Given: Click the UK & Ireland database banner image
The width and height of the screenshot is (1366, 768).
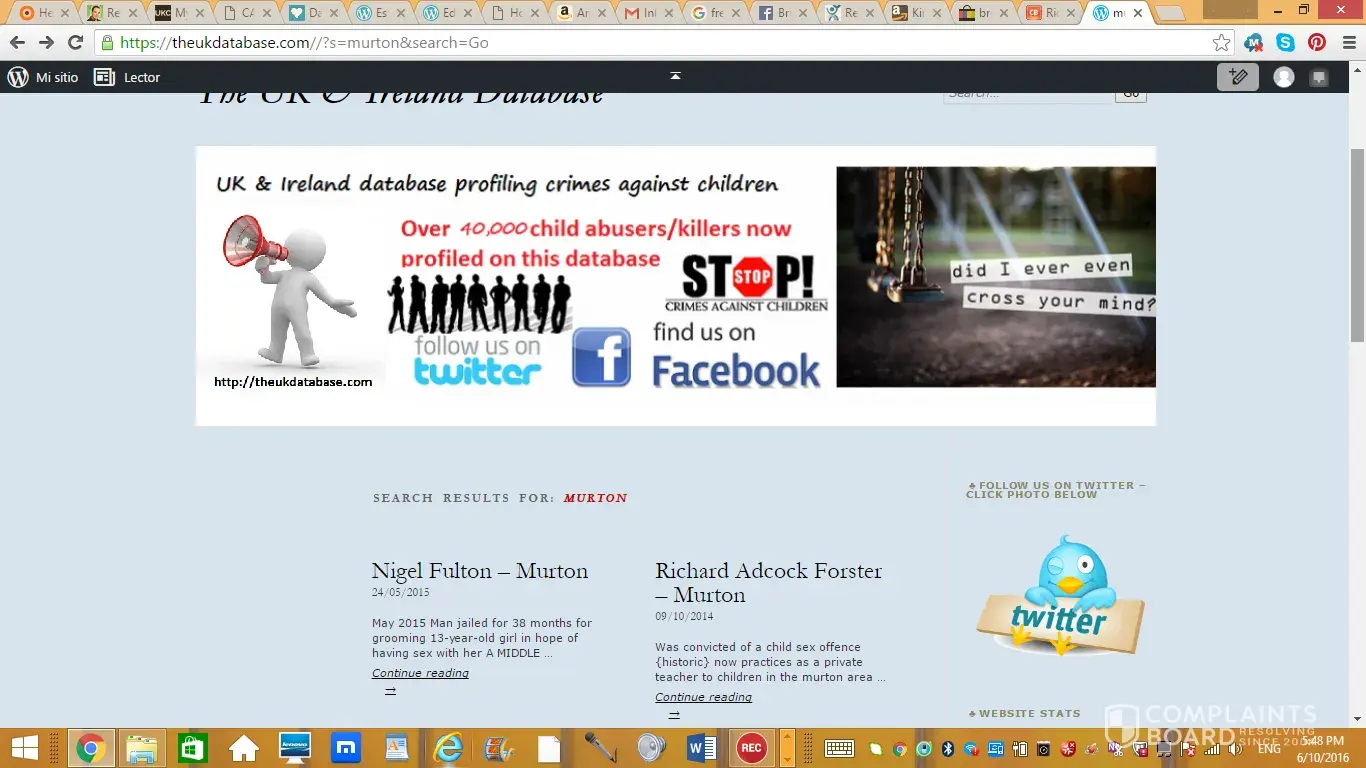Looking at the screenshot, I should click(676, 286).
